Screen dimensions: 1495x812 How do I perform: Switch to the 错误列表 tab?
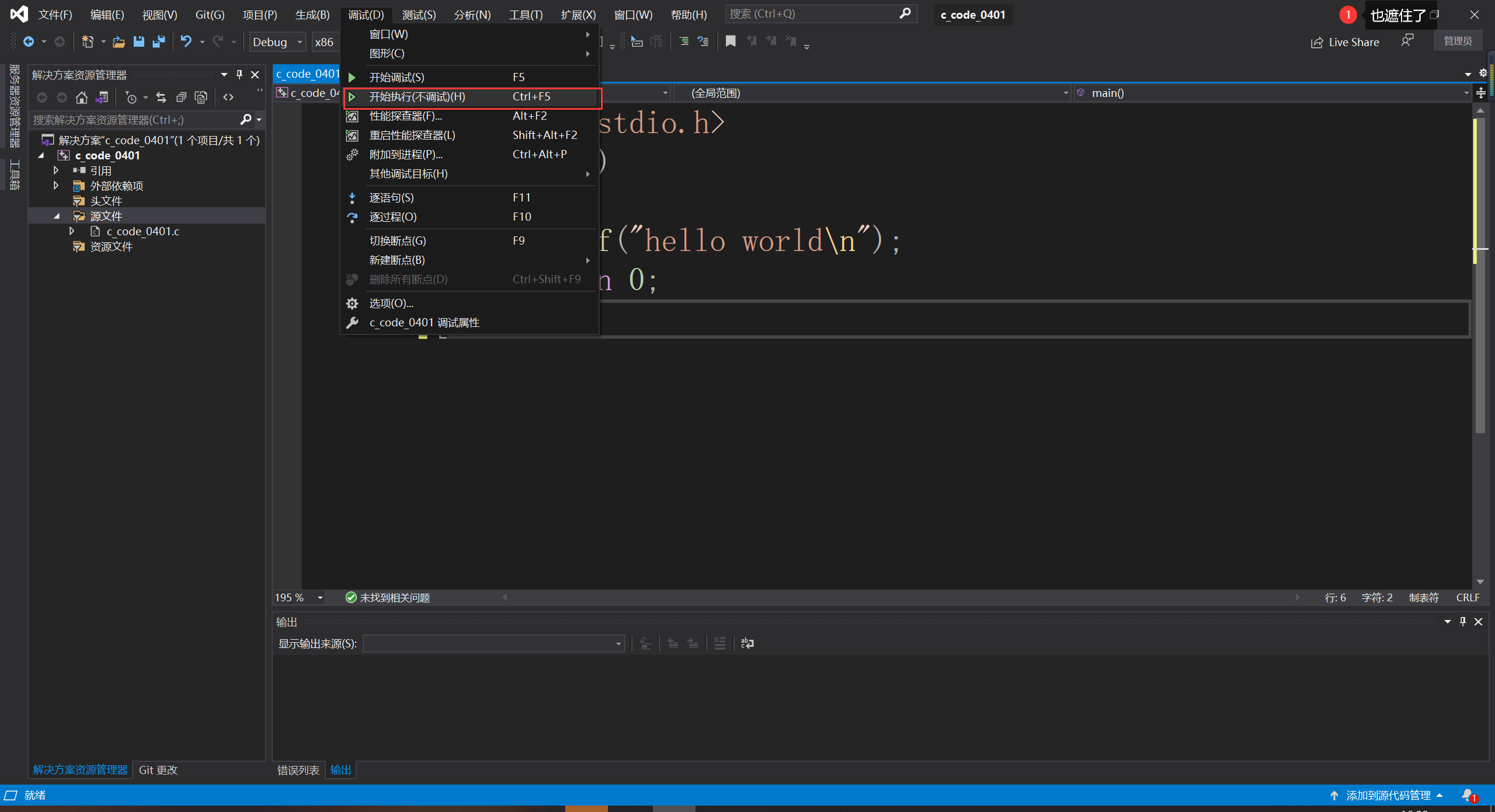tap(298, 770)
